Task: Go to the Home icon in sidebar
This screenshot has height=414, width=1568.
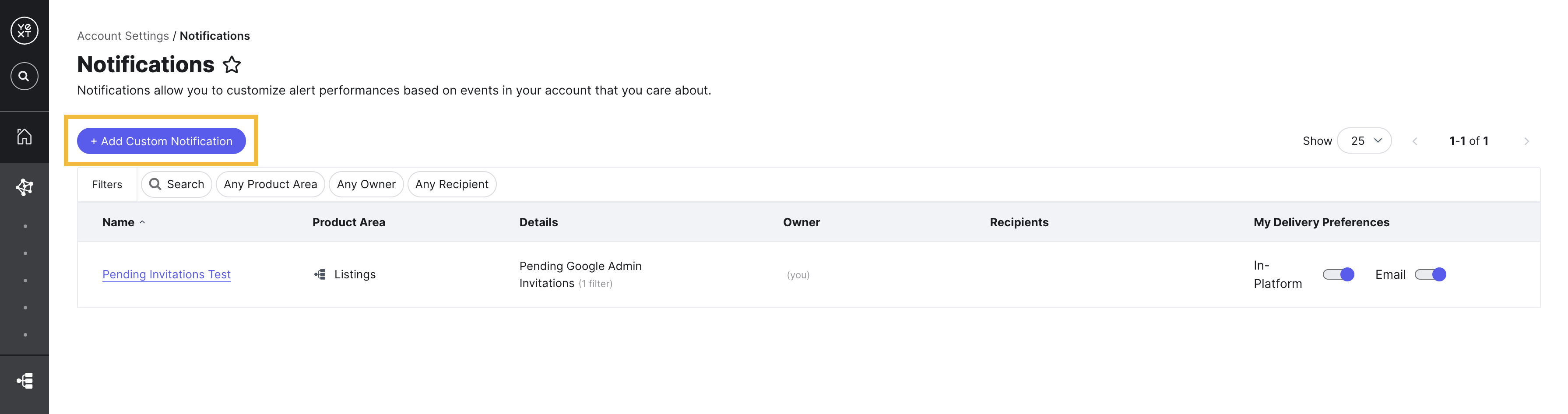Action: (25, 137)
